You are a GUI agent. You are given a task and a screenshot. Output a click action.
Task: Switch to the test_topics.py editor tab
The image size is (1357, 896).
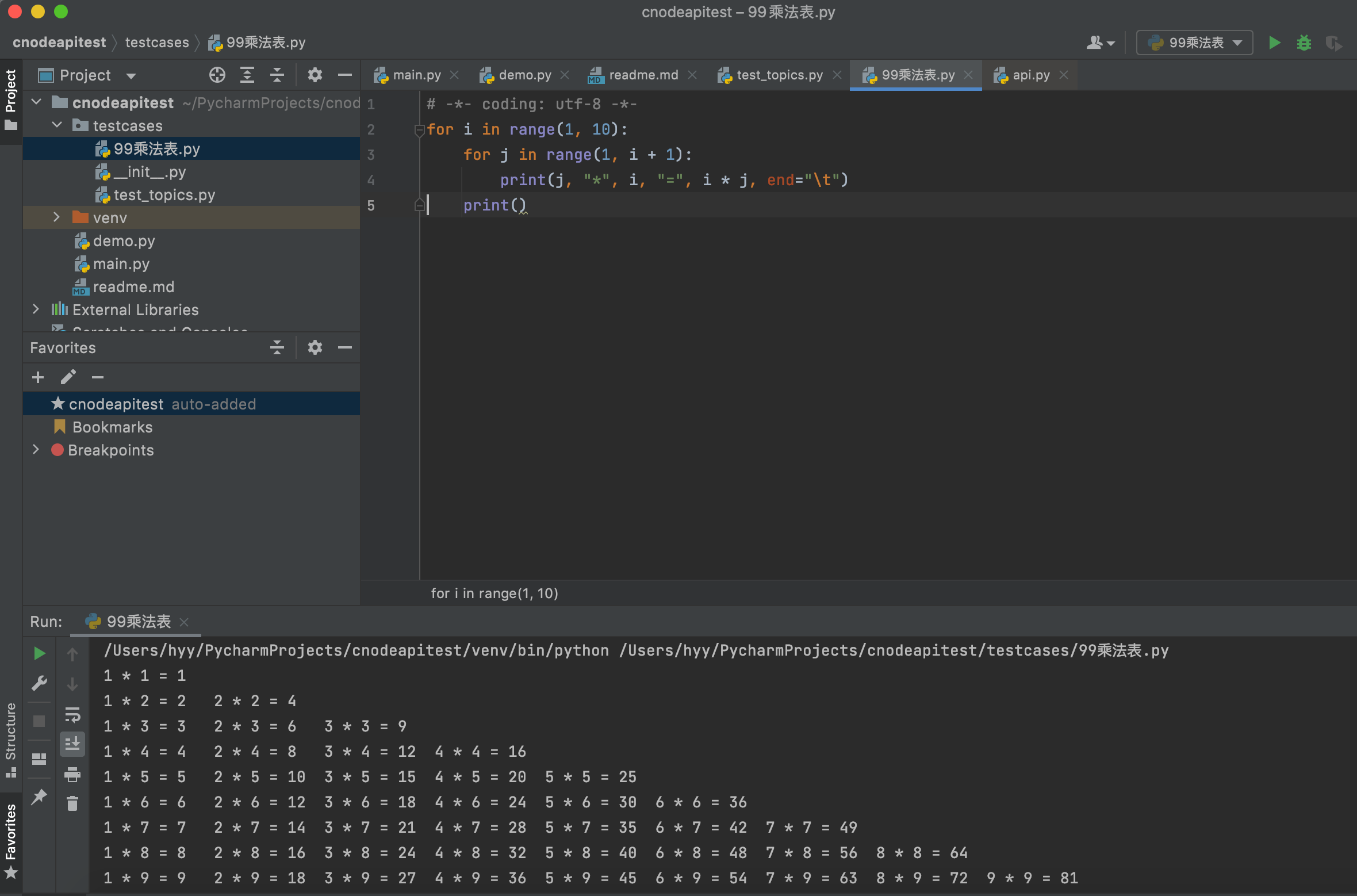(x=779, y=75)
